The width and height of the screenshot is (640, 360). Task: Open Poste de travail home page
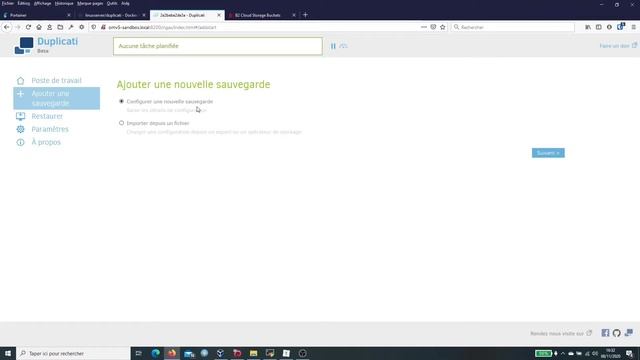pyautogui.click(x=56, y=80)
